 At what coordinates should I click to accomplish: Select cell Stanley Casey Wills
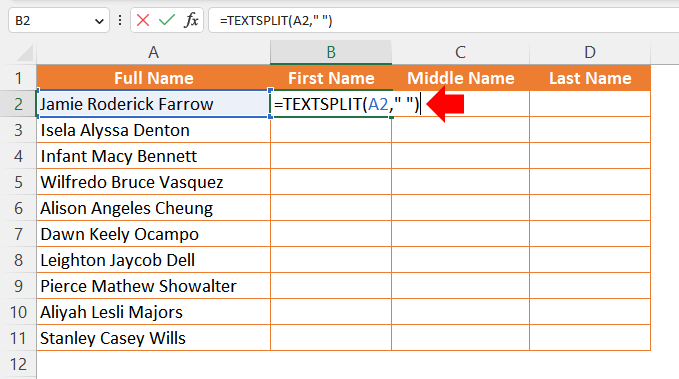pyautogui.click(x=153, y=338)
